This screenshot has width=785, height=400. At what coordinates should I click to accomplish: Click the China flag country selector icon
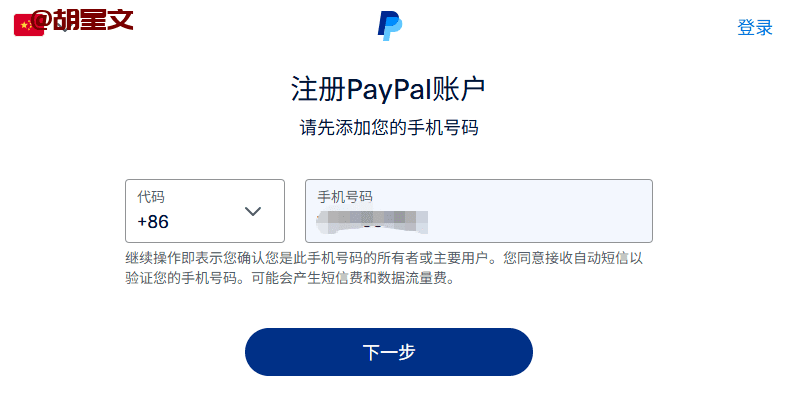[29, 25]
